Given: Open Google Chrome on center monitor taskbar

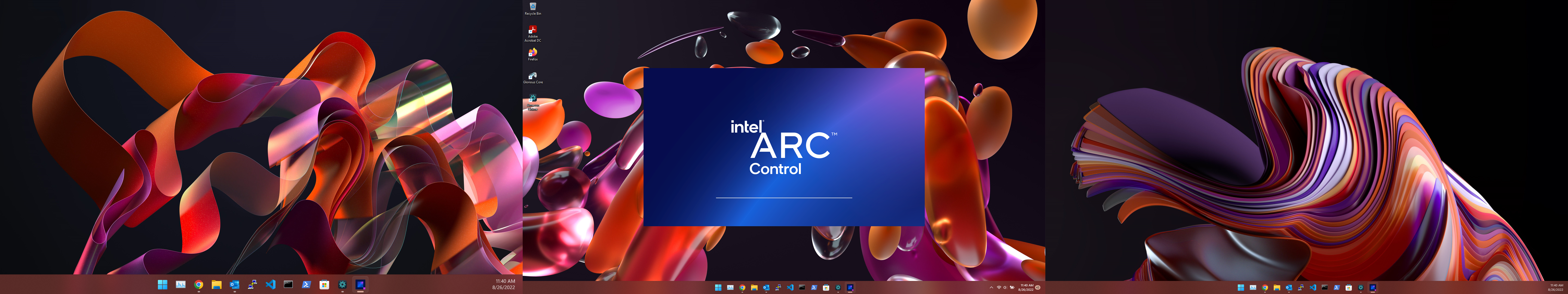Looking at the screenshot, I should 743,287.
